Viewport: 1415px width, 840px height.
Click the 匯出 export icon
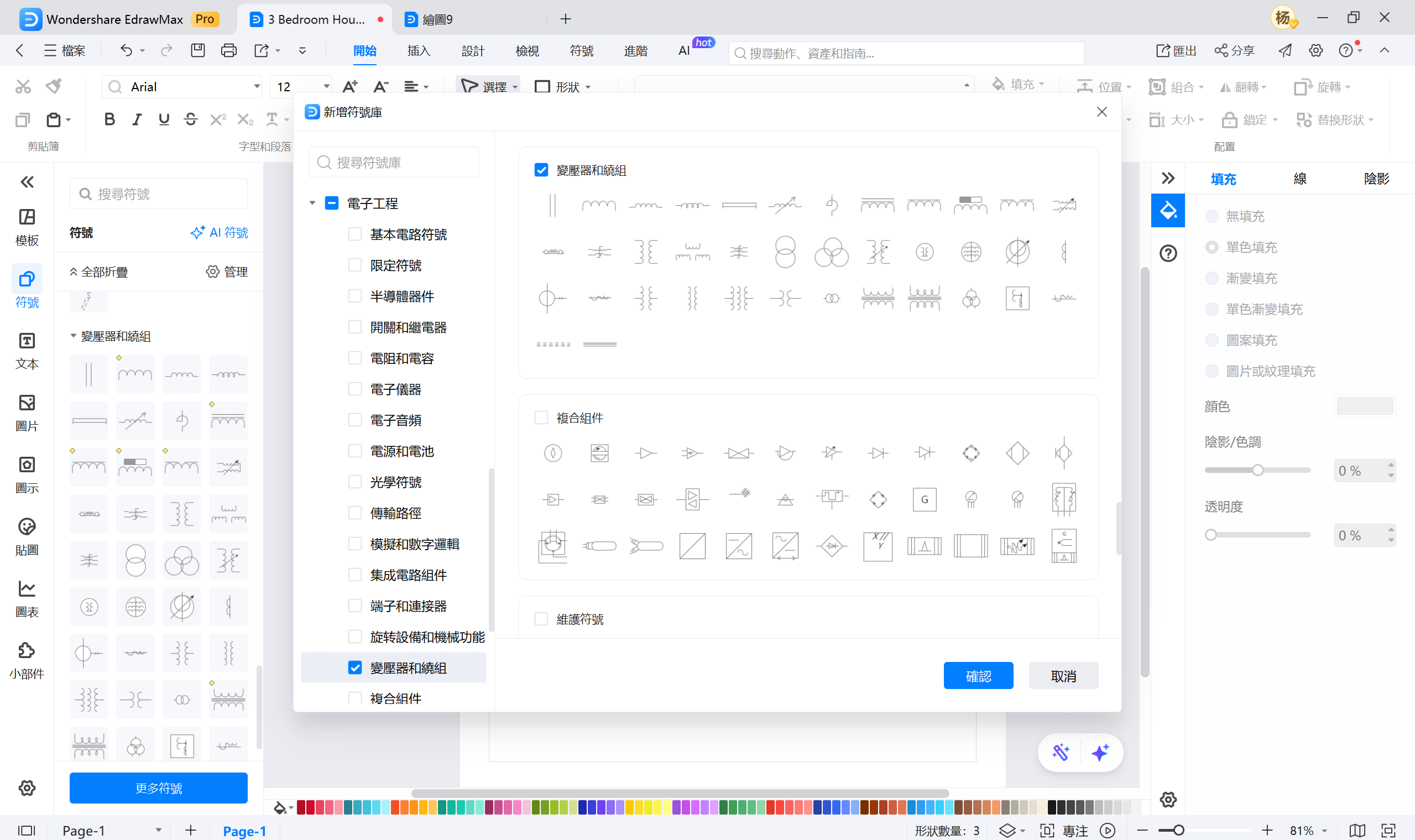[x=1163, y=50]
